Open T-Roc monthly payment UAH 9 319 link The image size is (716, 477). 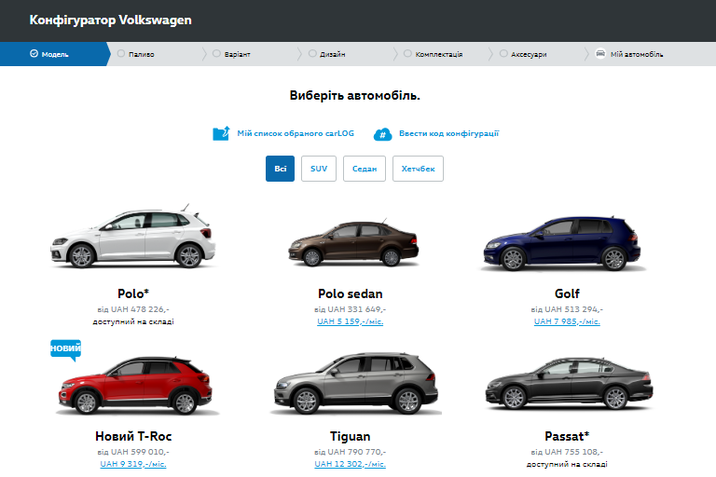coord(133,464)
